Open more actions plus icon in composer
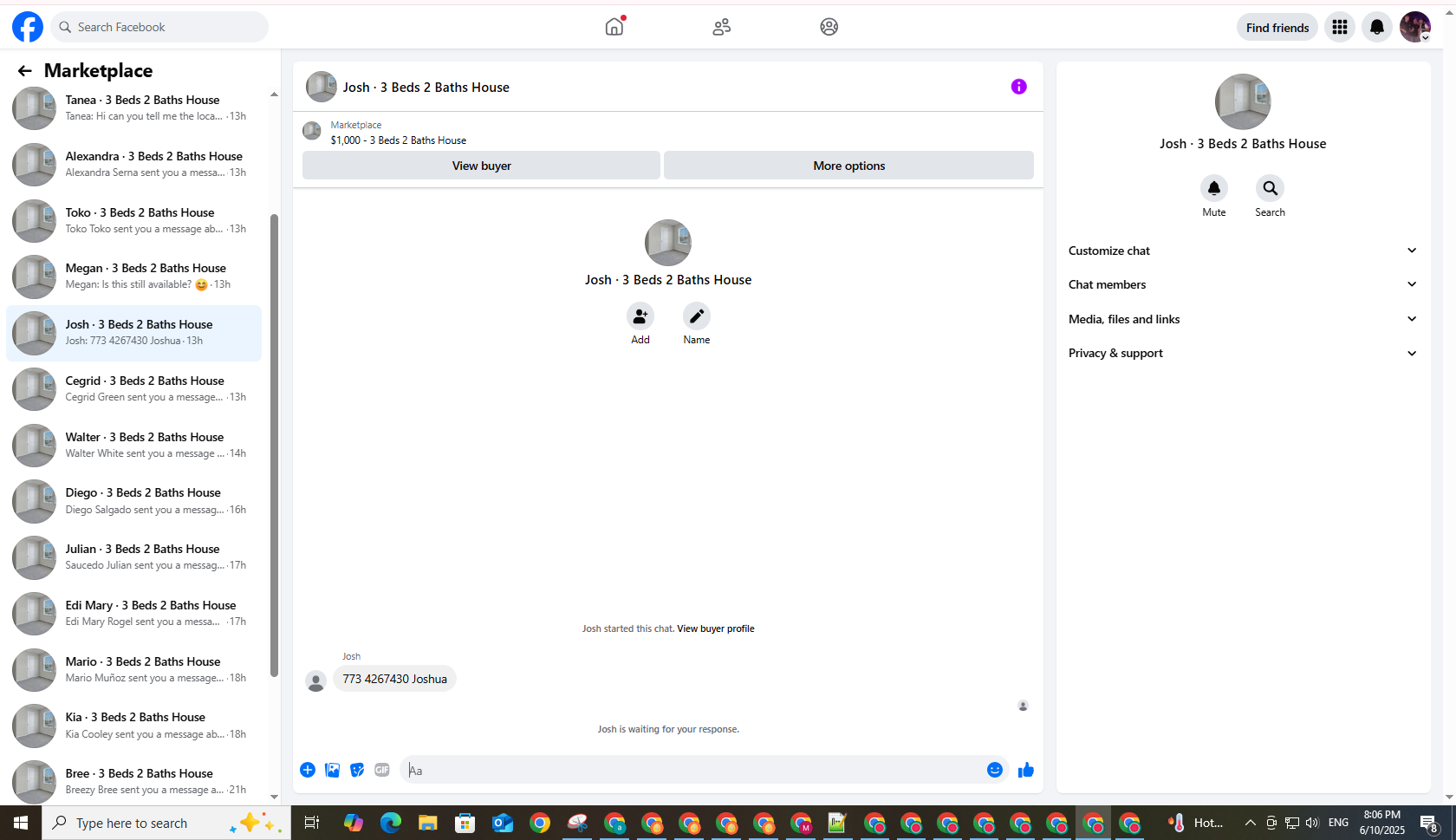Viewport: 1456px width, 840px height. tap(308, 770)
